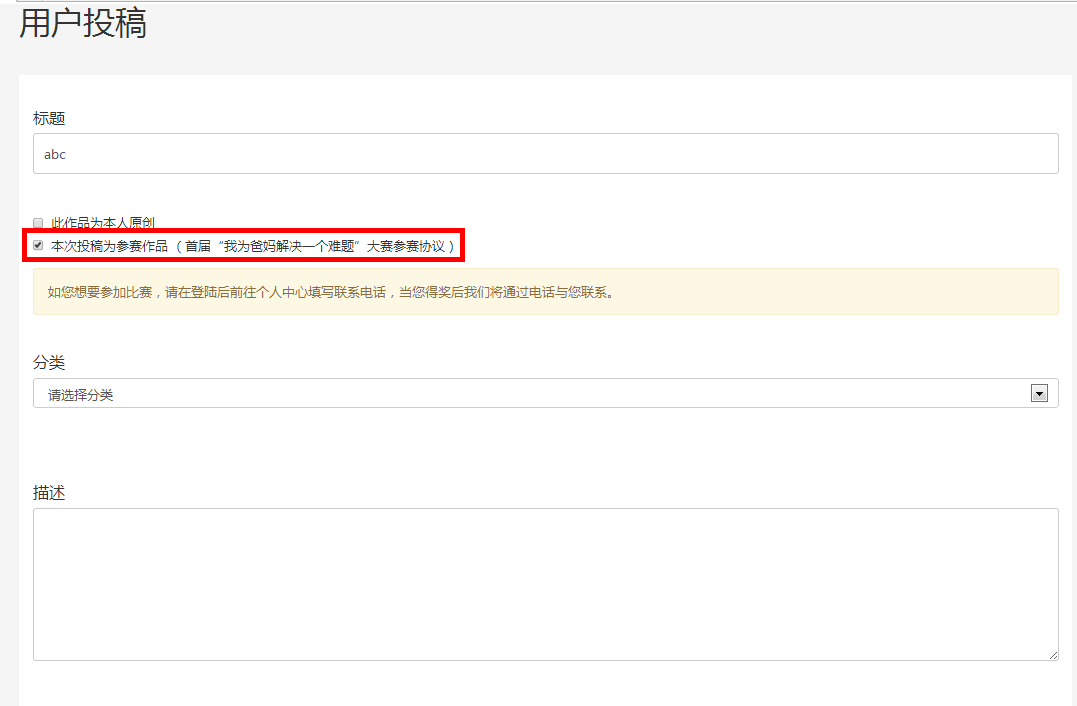This screenshot has height=706, width=1077.
Task: Check the 此作品为本人原创 checkbox
Action: coord(38,223)
